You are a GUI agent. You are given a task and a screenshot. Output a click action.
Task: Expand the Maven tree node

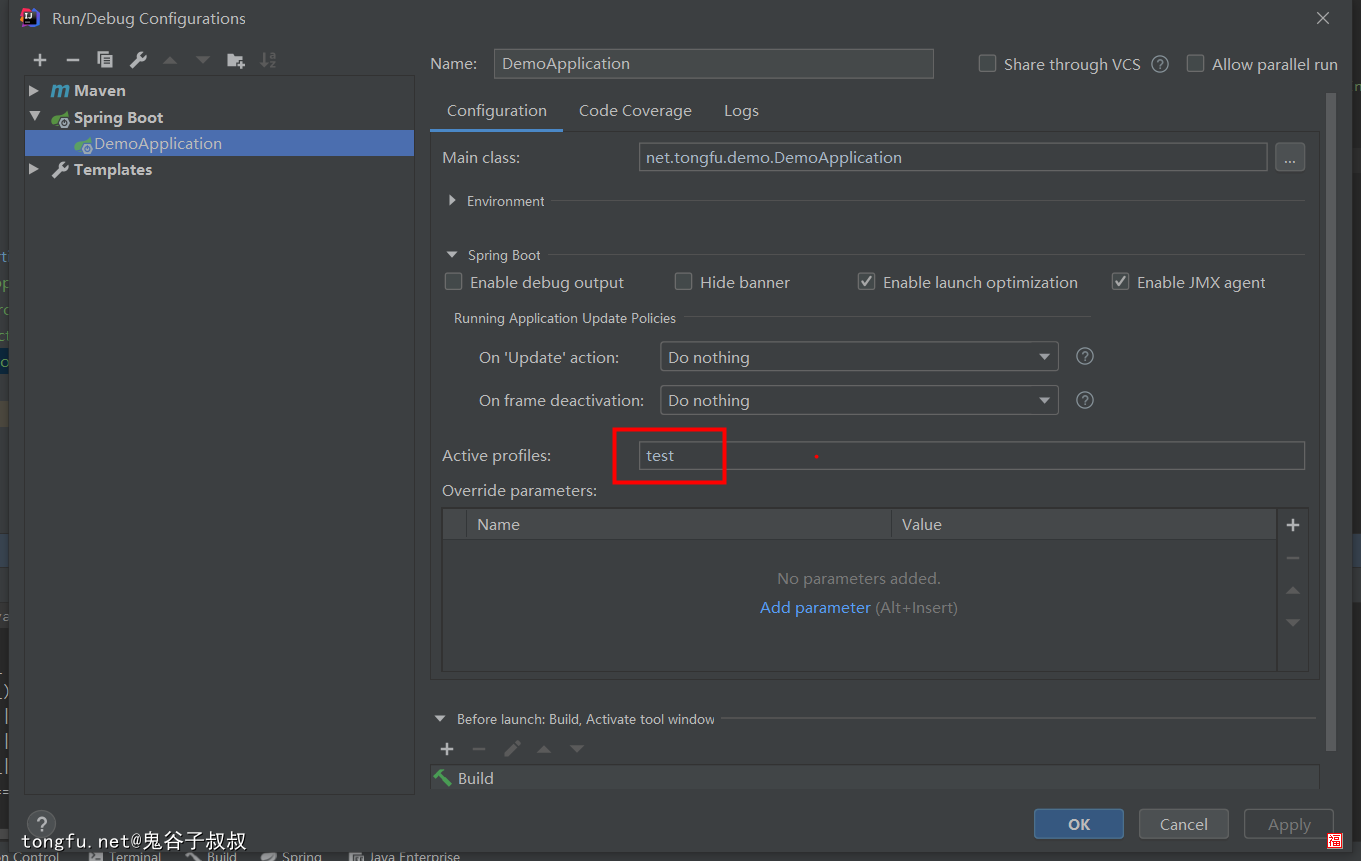tap(34, 90)
